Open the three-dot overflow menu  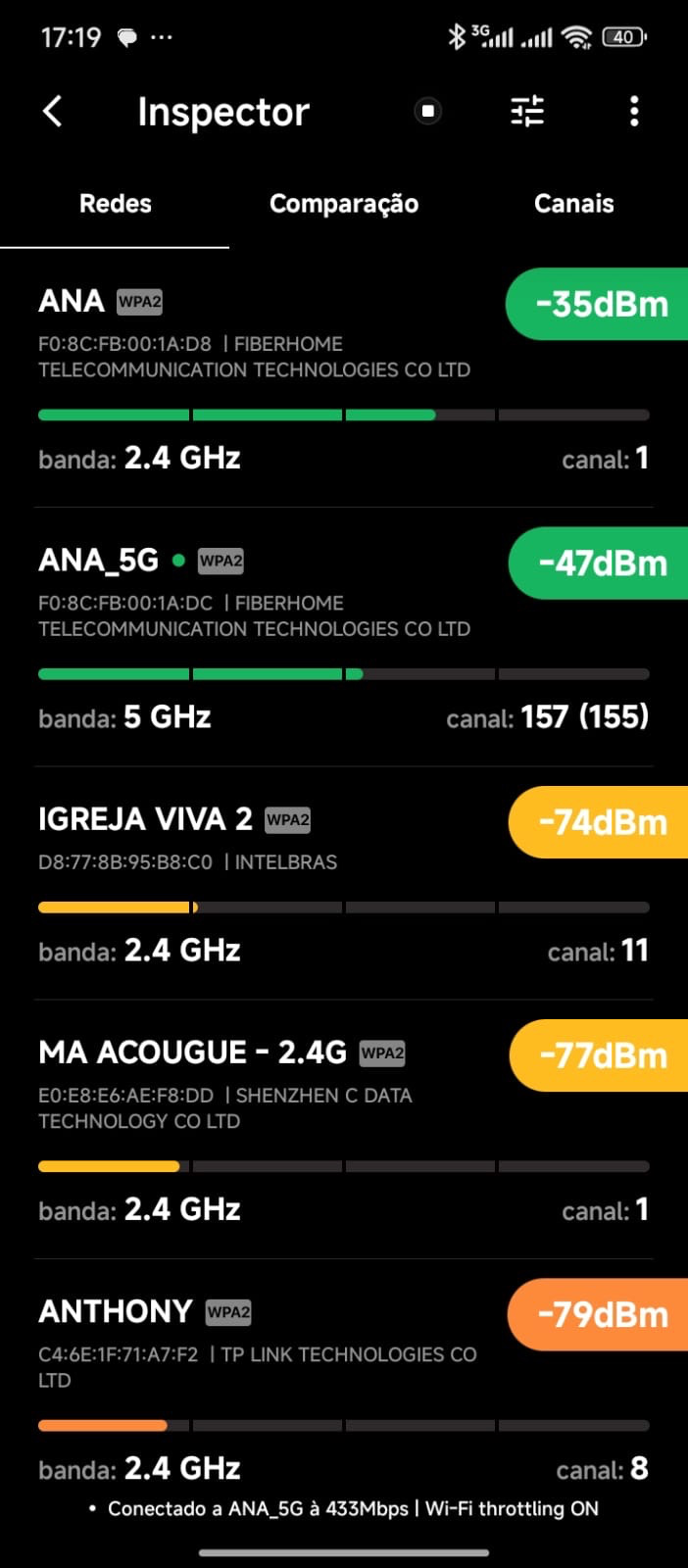634,112
